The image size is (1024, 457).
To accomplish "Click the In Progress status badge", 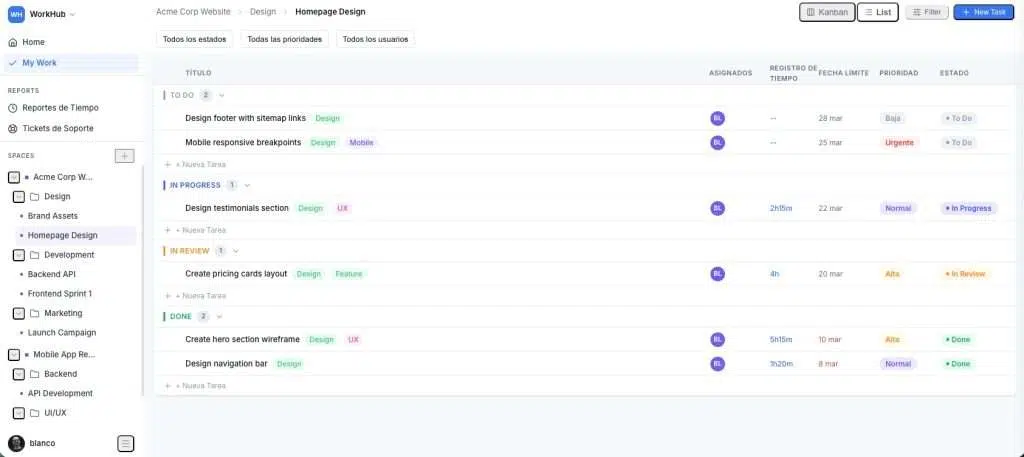I will click(970, 208).
